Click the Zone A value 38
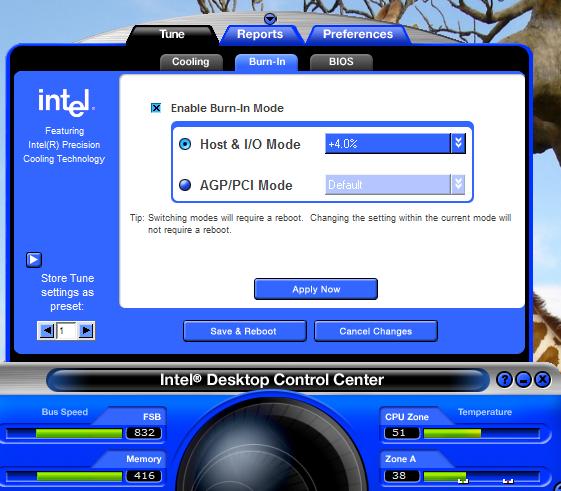This screenshot has height=491, width=561. [401, 476]
